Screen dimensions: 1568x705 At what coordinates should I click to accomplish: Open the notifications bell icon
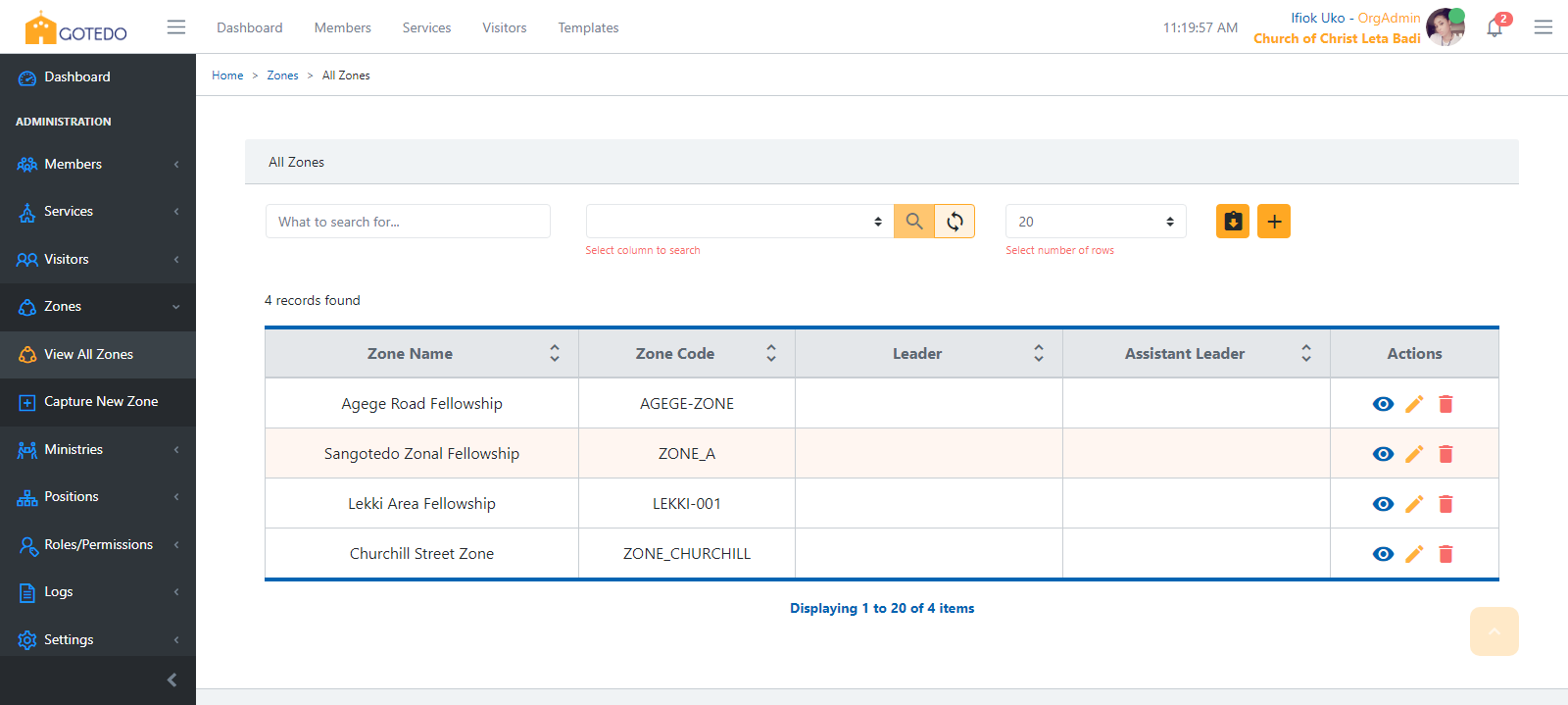[1494, 27]
